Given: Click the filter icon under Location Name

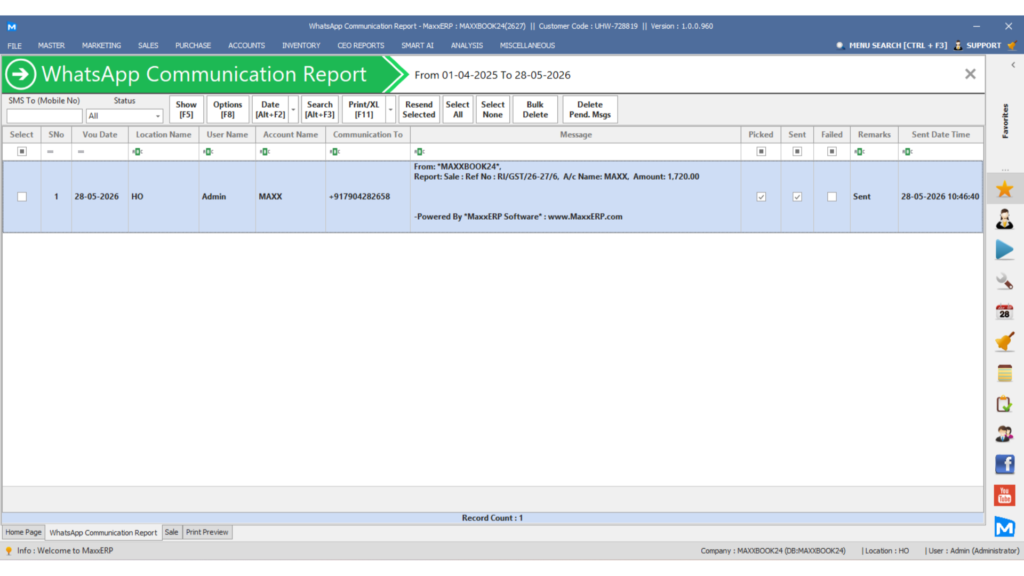Looking at the screenshot, I should (137, 152).
